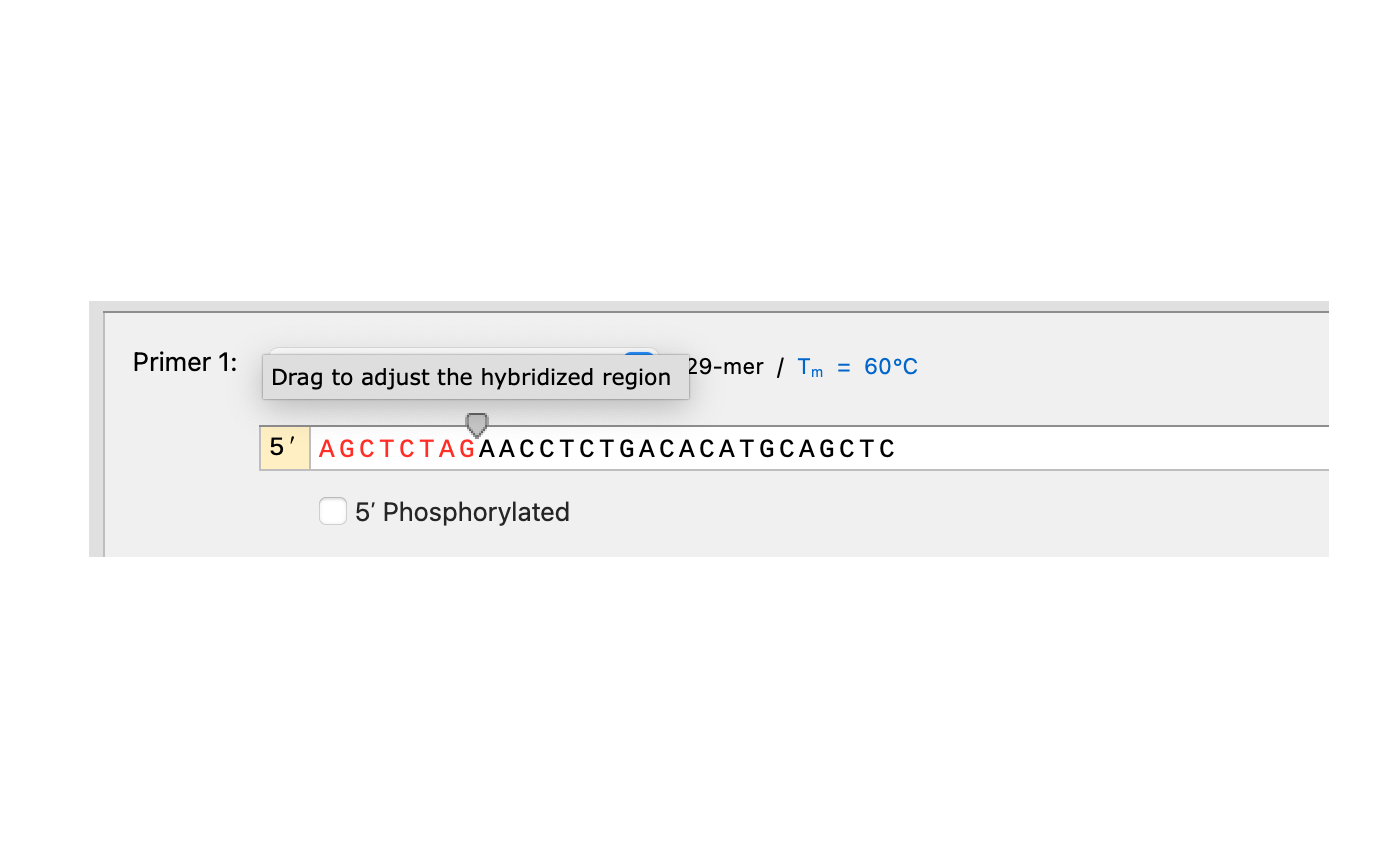Image resolution: width=1381 pixels, height=858 pixels.
Task: Open the Tm = 60°C link
Action: tap(858, 367)
